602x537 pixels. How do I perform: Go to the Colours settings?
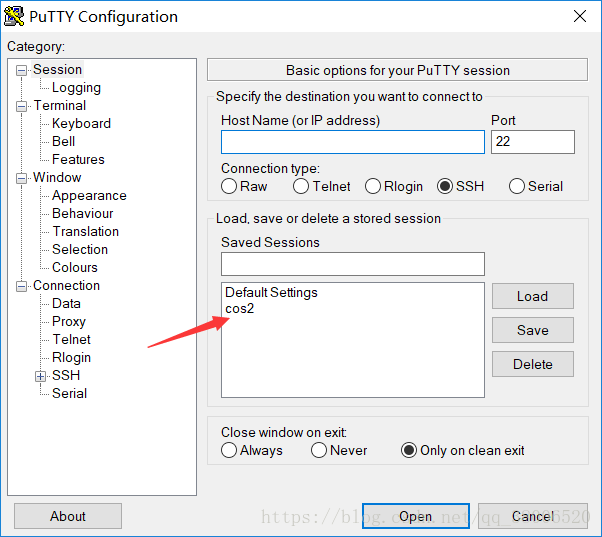(75, 268)
